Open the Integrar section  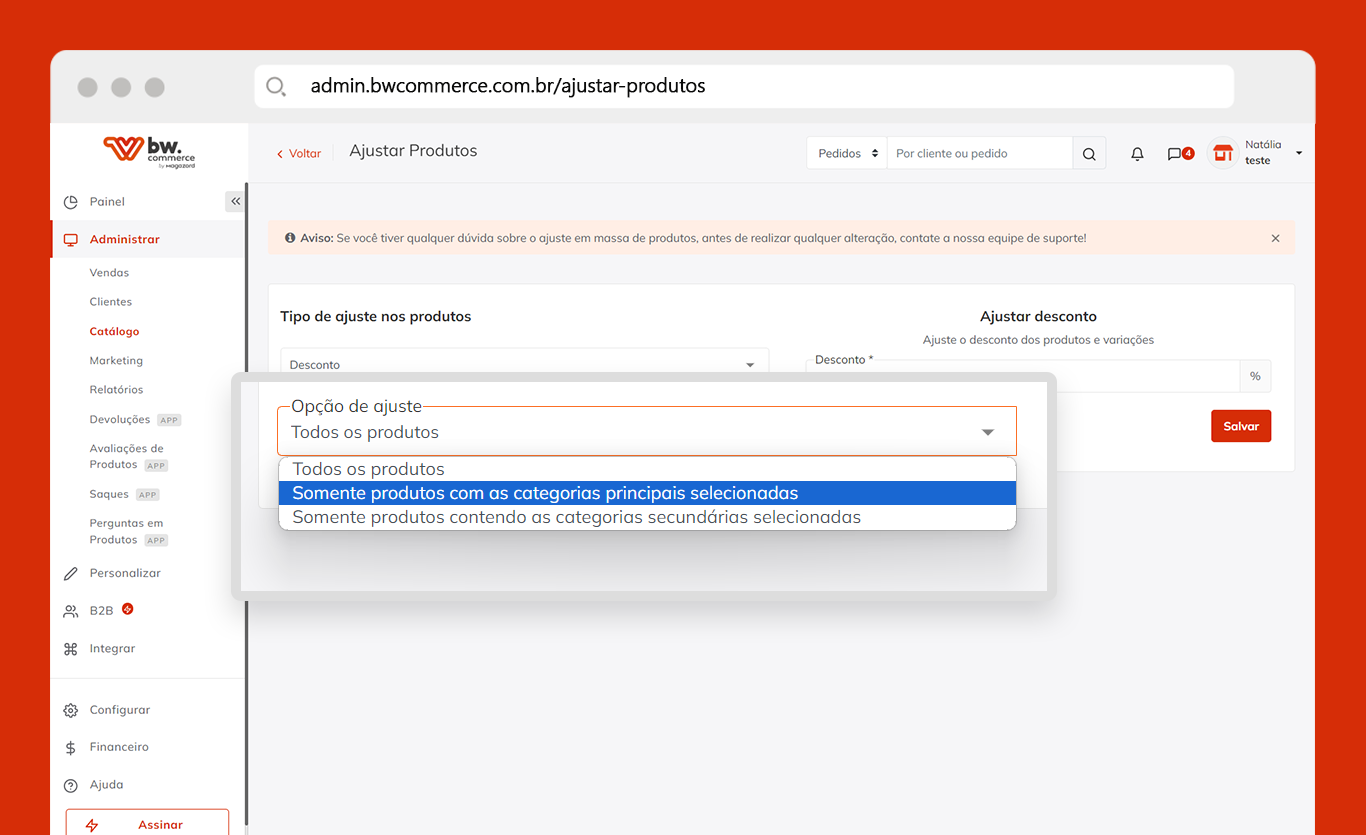(112, 649)
